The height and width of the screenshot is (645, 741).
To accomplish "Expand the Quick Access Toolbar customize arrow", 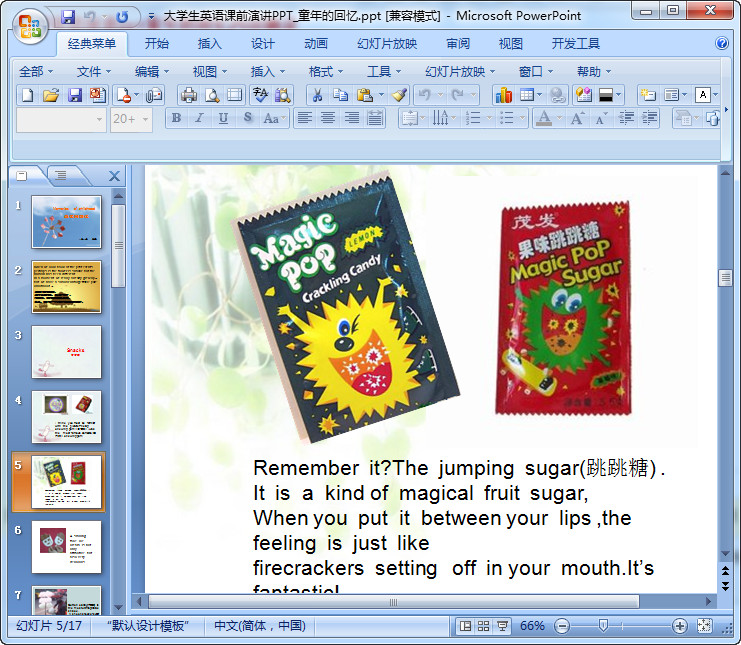I will (151, 16).
